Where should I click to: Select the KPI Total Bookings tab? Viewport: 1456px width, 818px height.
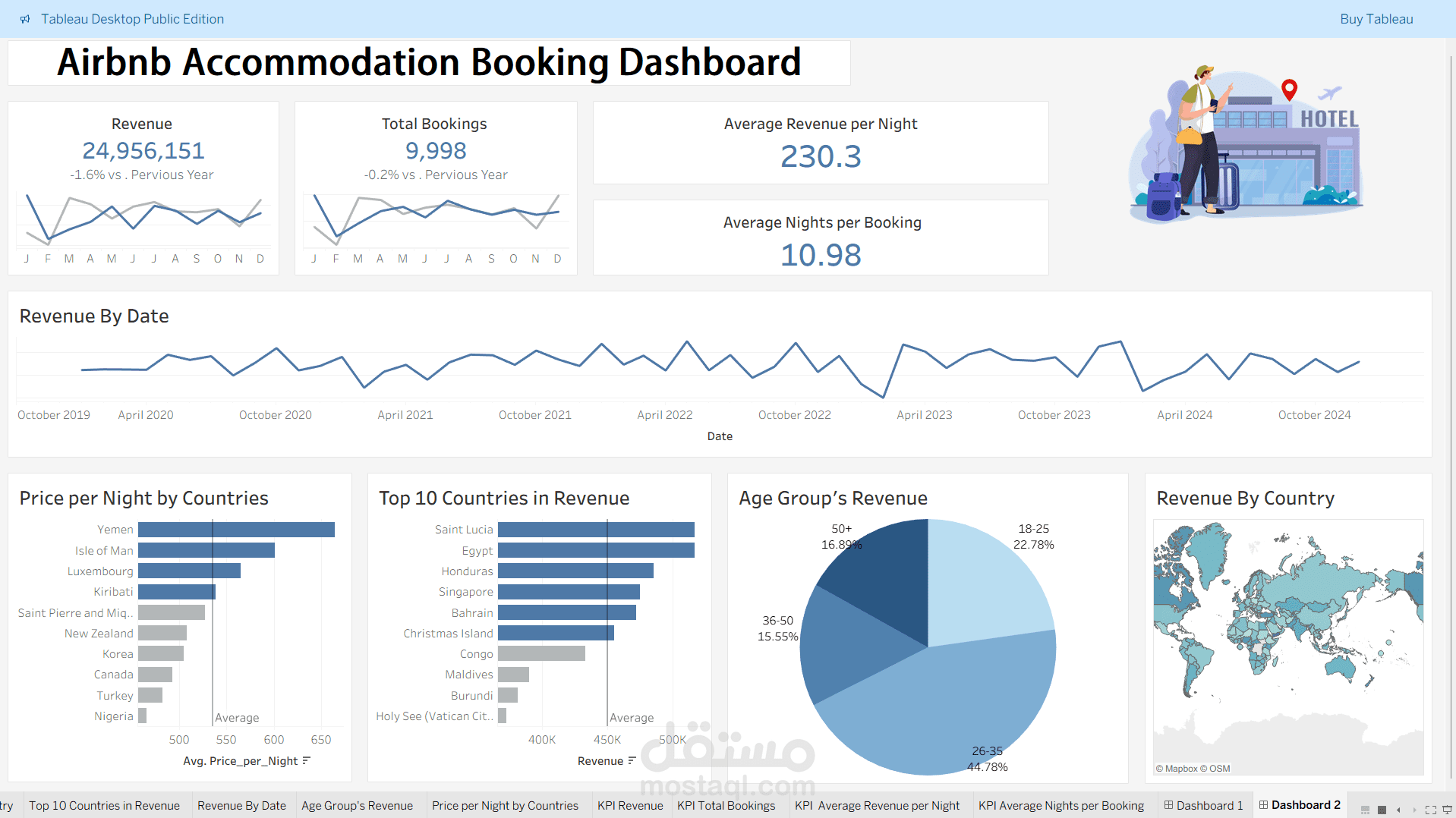[726, 806]
